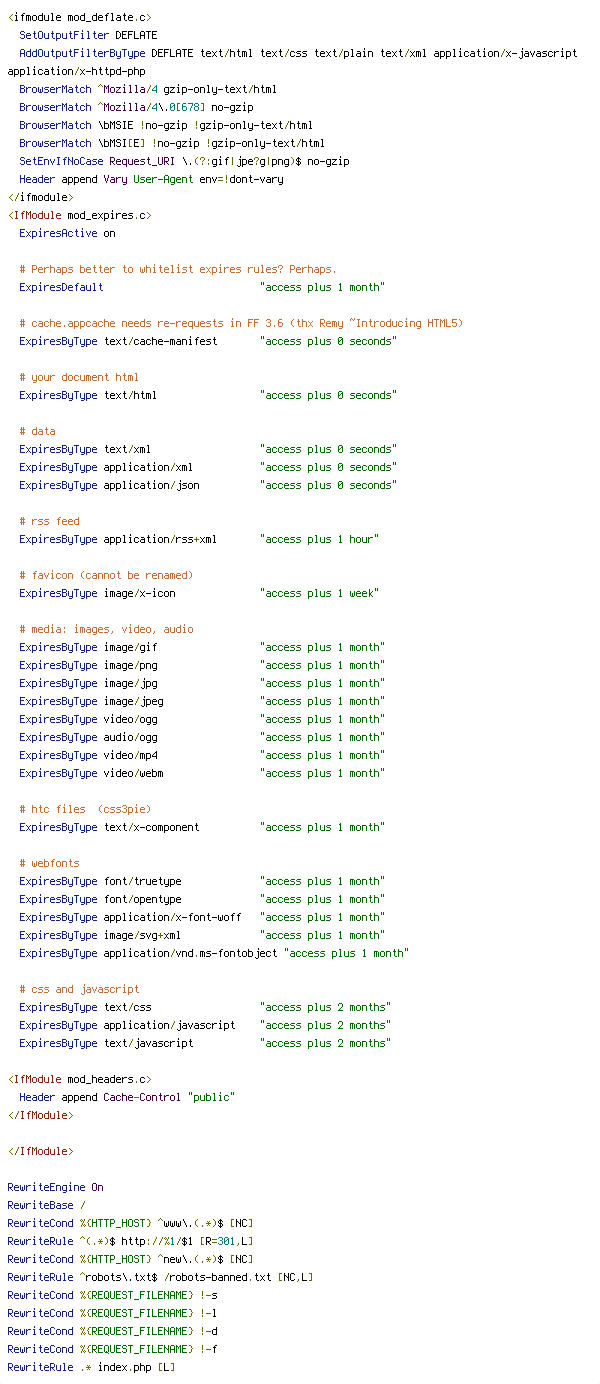
Task: Click the video/webm expires rule
Action: pos(202,773)
